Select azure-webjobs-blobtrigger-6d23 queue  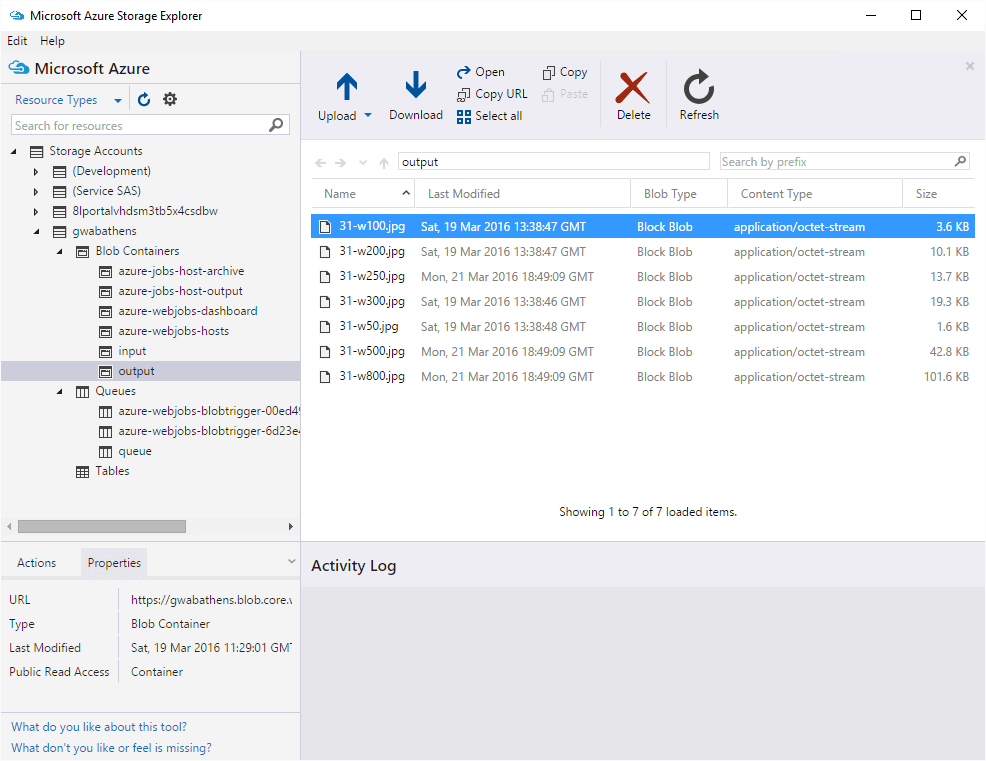click(x=199, y=431)
